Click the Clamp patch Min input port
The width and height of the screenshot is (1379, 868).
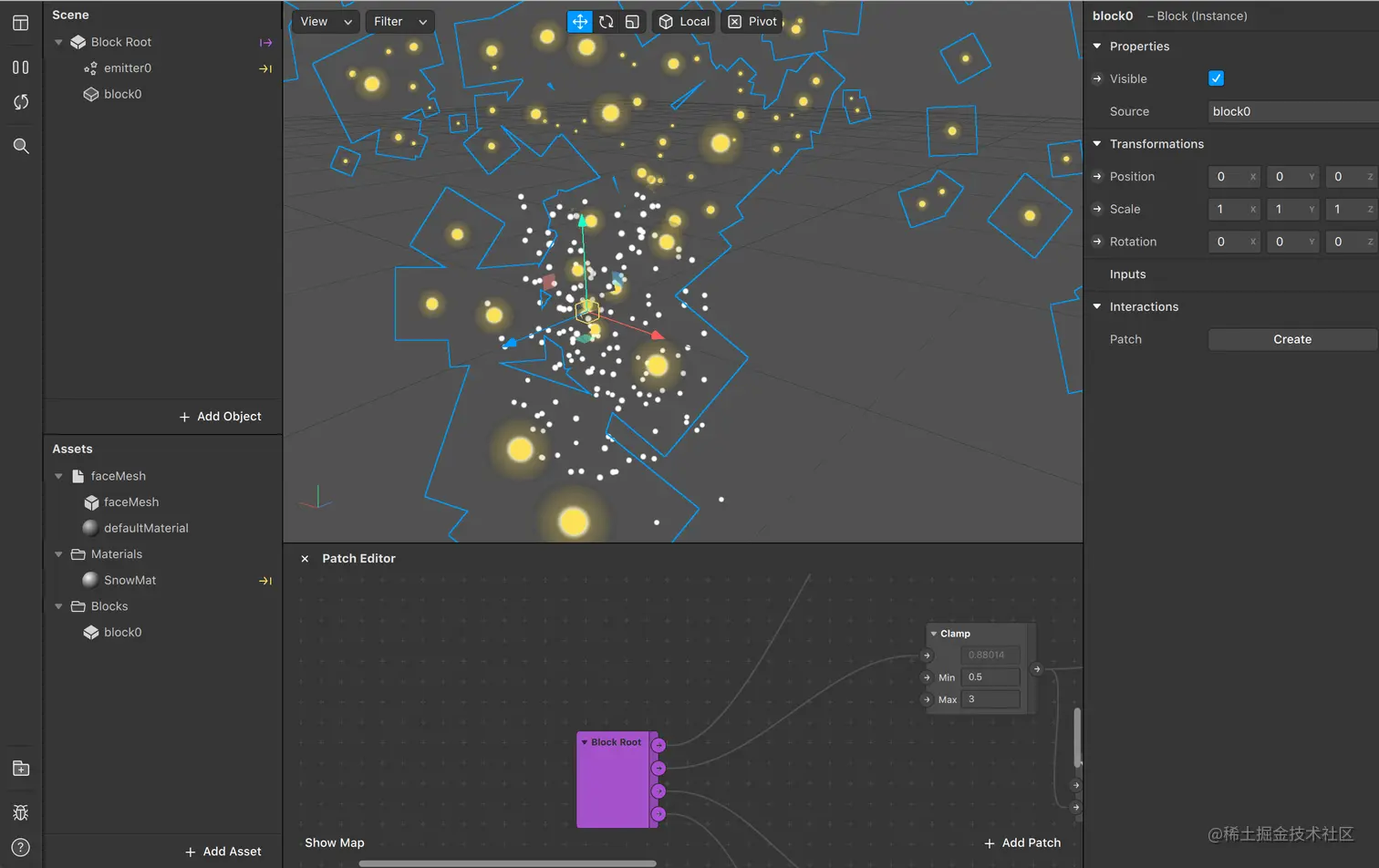928,677
